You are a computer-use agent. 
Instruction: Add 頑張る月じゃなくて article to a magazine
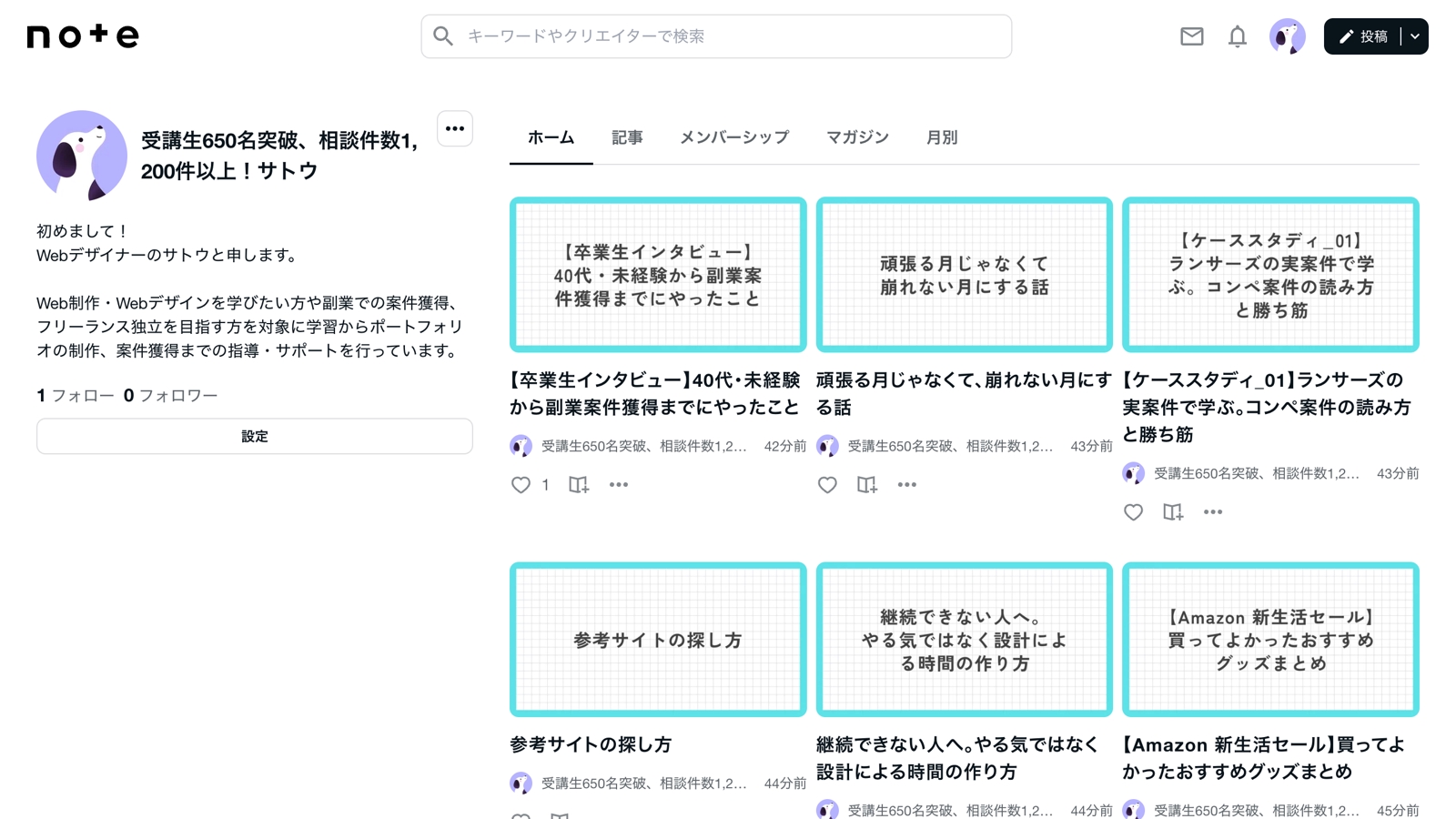[x=867, y=485]
